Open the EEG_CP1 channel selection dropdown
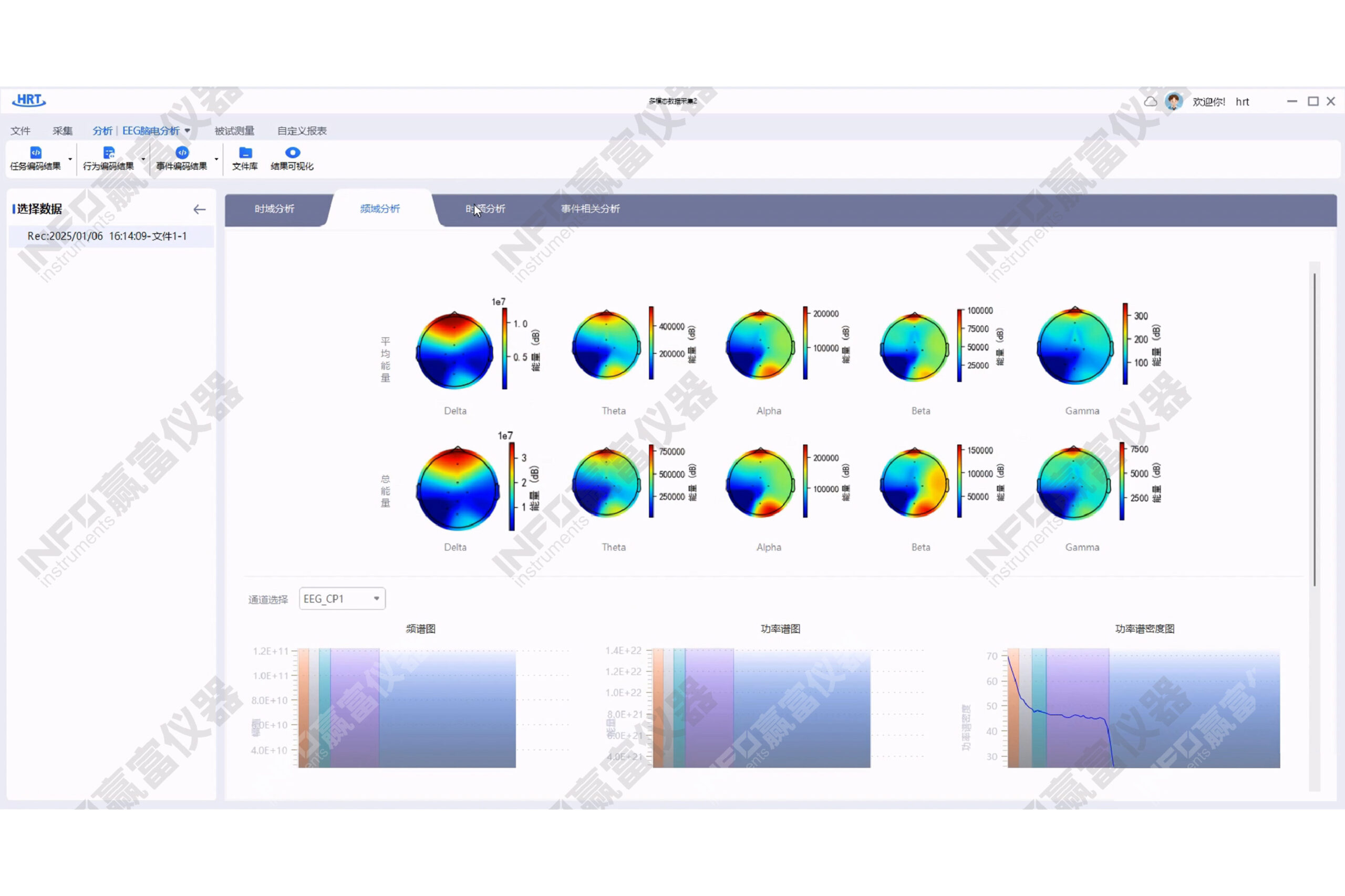Screen dimensions: 1345x896 pyautogui.click(x=342, y=598)
